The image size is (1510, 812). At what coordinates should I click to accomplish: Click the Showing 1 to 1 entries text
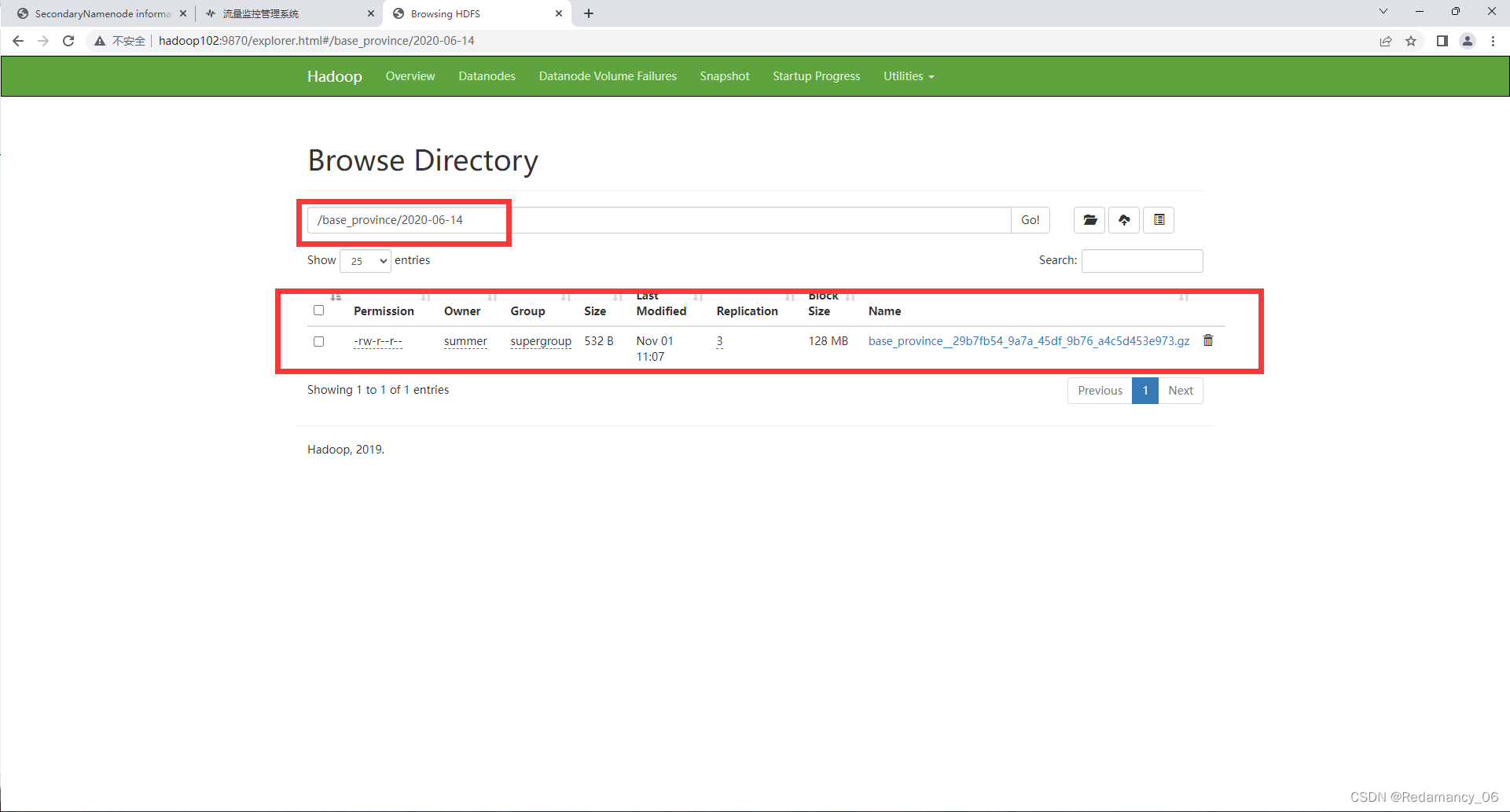pyautogui.click(x=378, y=390)
